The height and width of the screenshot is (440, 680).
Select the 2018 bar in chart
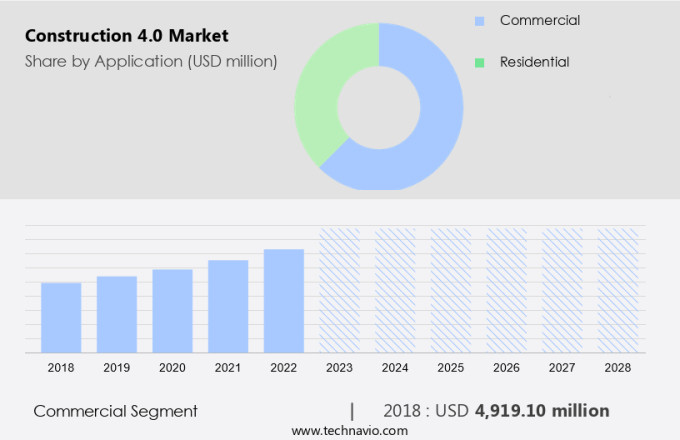(x=61, y=317)
